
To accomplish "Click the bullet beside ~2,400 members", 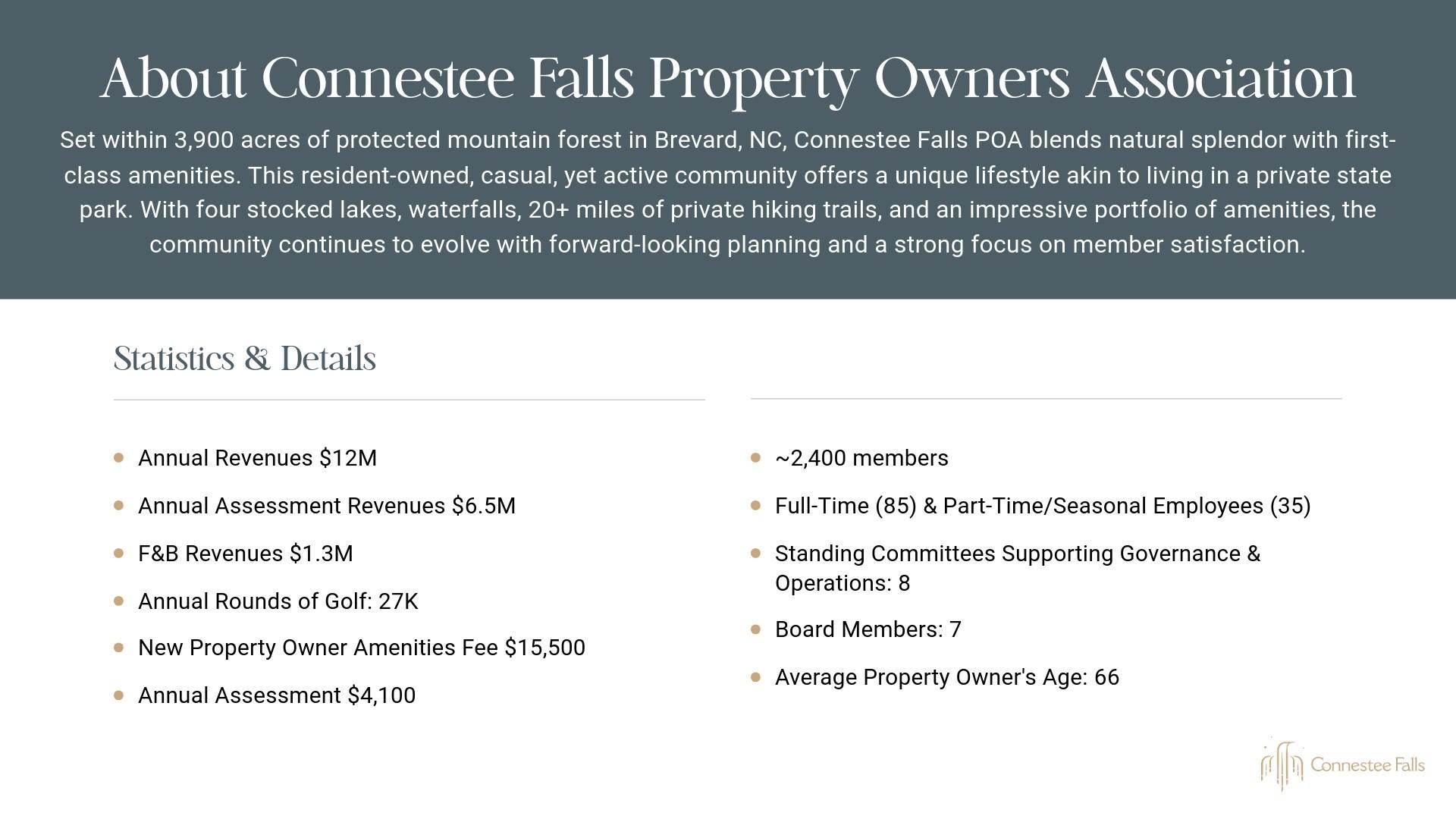I will (755, 458).
